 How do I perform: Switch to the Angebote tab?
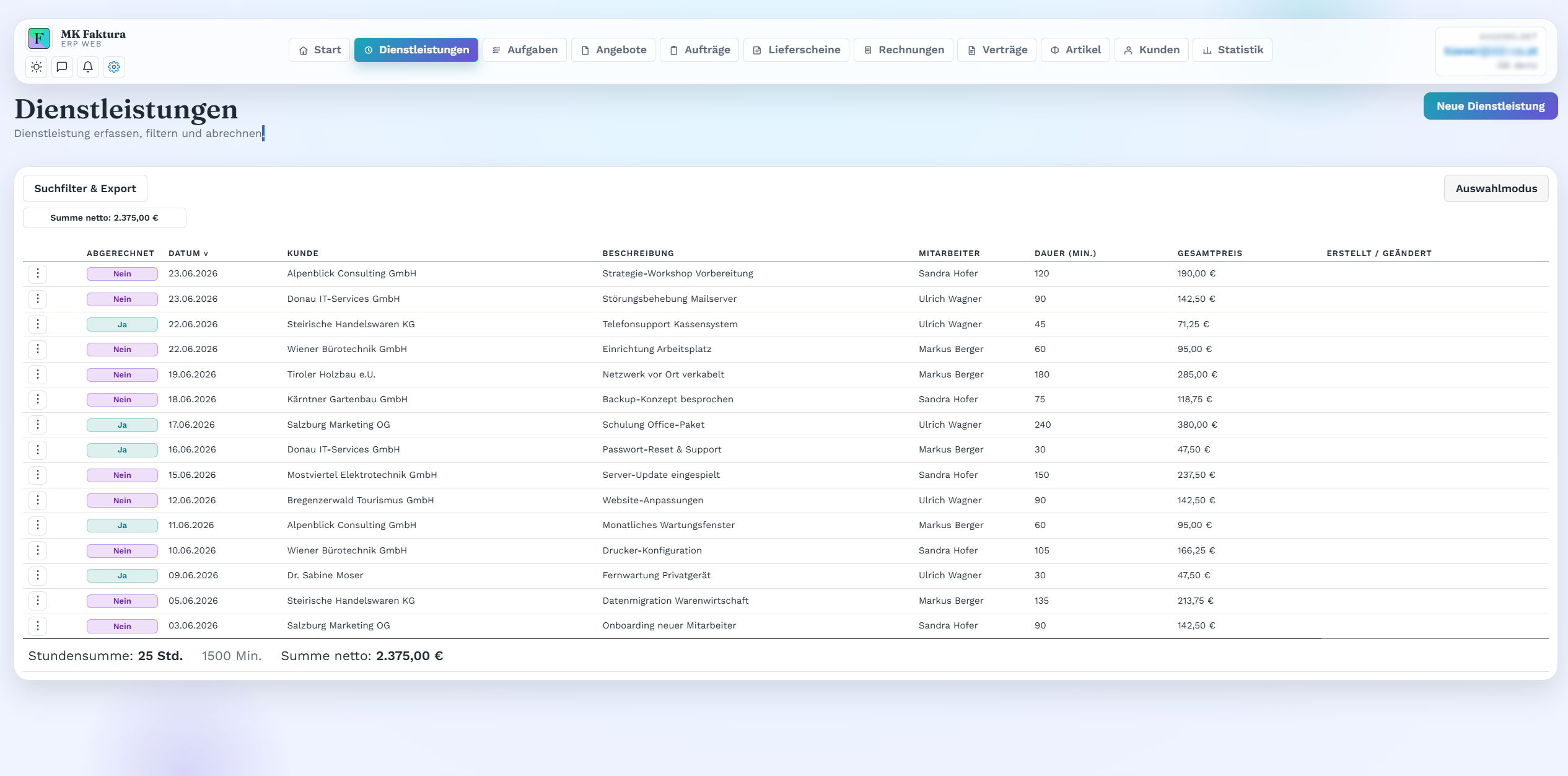coord(613,50)
